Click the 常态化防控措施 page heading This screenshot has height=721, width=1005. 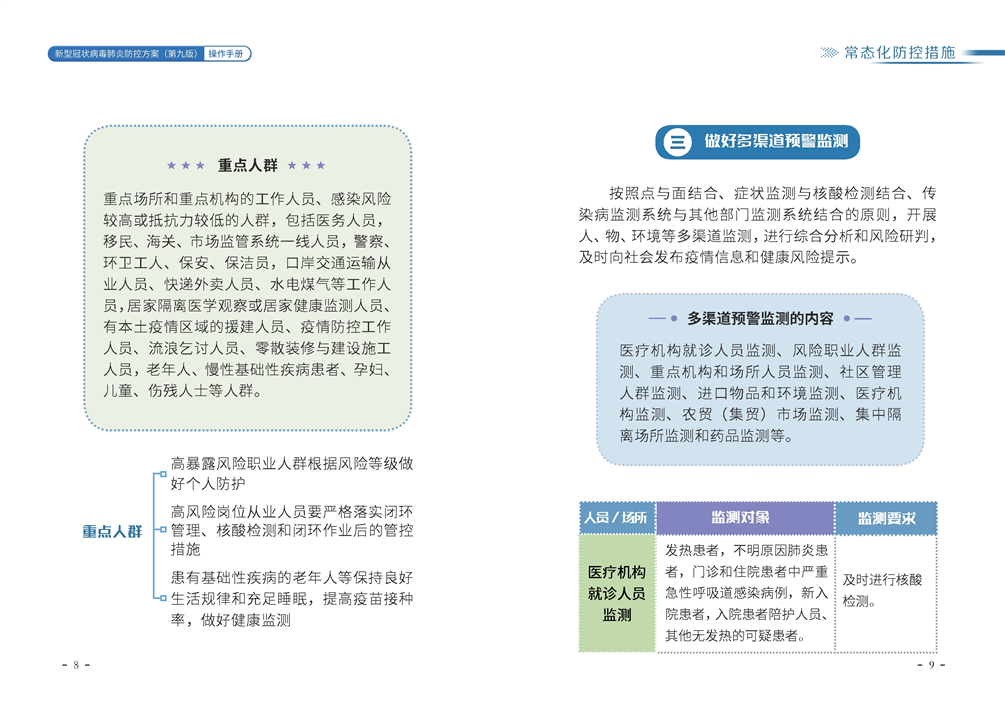coord(899,53)
